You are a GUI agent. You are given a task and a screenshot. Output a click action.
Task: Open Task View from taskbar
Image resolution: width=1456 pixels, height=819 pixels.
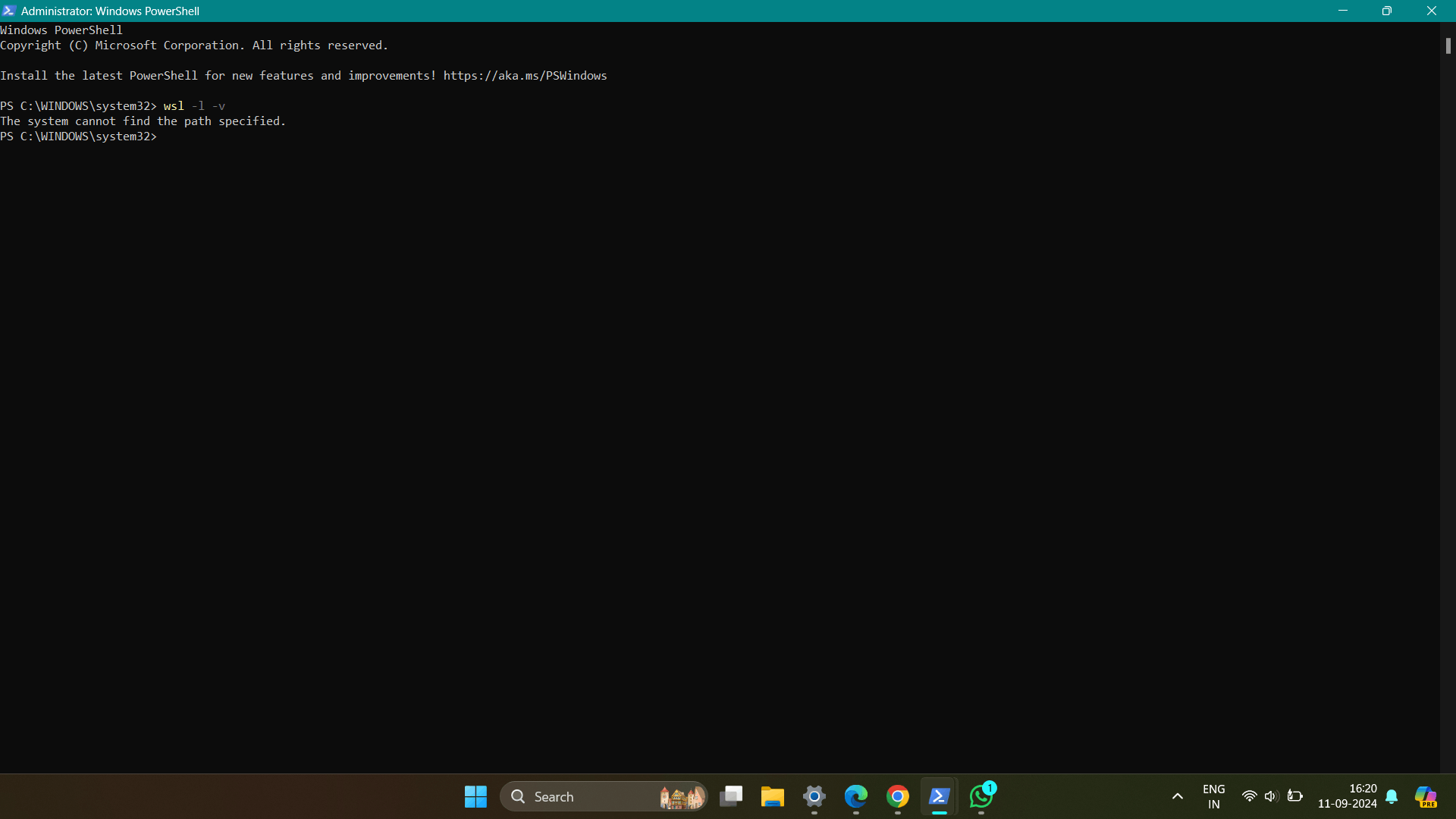pos(731,796)
